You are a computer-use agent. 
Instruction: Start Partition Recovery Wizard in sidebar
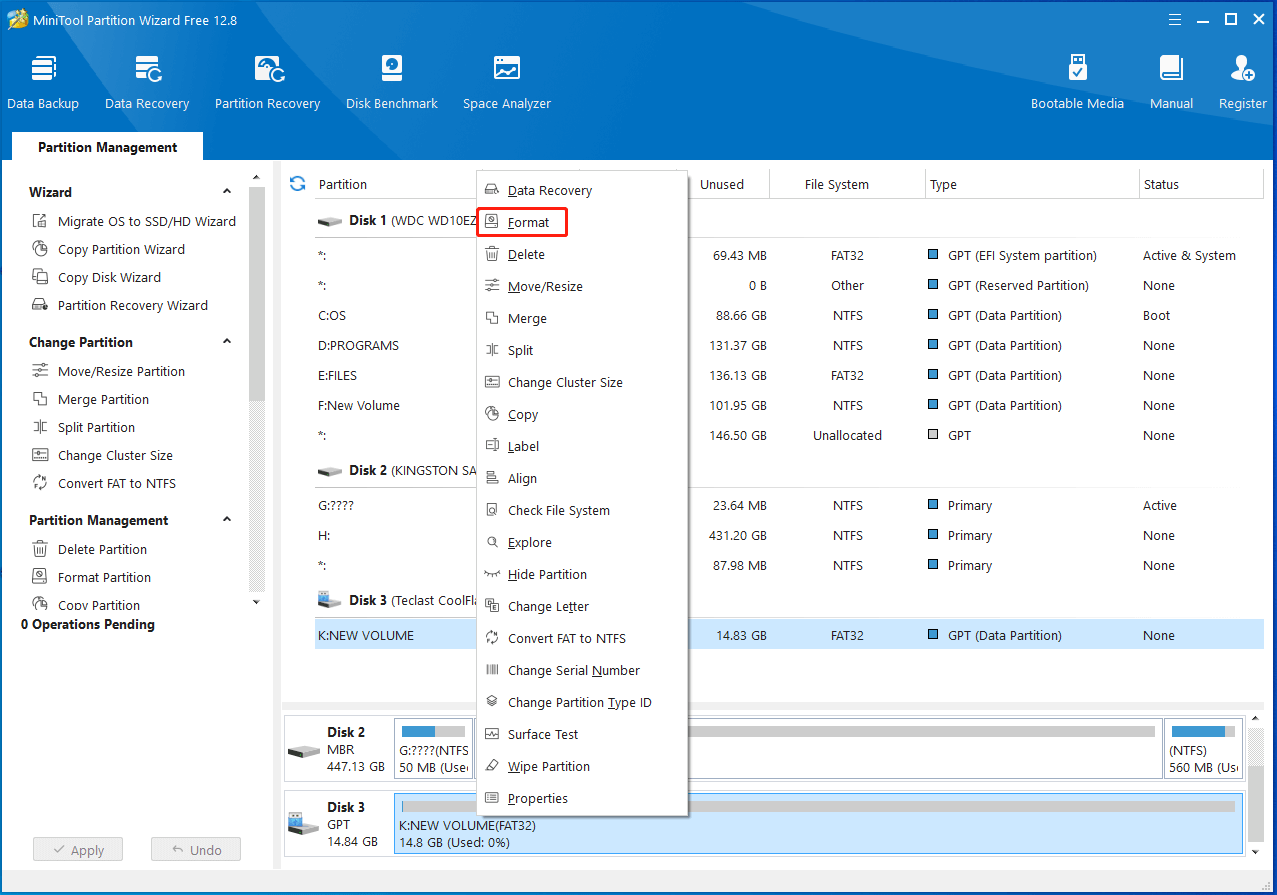120,305
